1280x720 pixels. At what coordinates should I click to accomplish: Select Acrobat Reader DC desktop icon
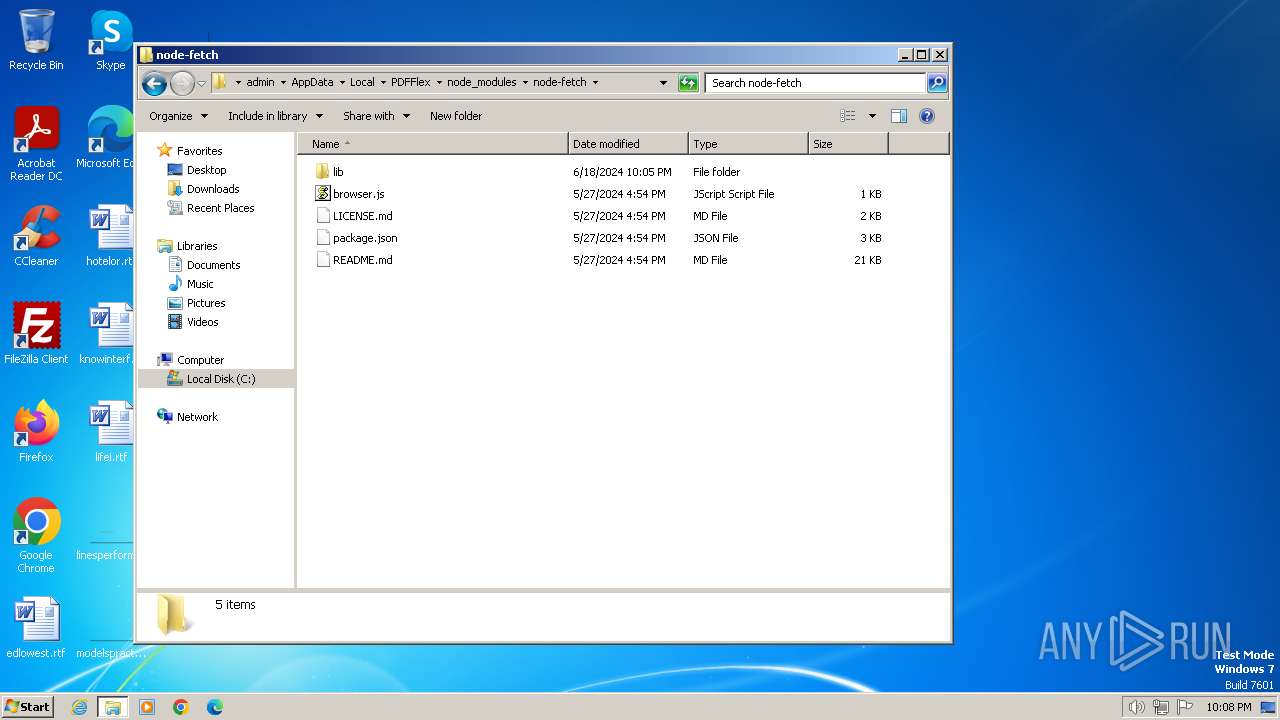[x=36, y=144]
